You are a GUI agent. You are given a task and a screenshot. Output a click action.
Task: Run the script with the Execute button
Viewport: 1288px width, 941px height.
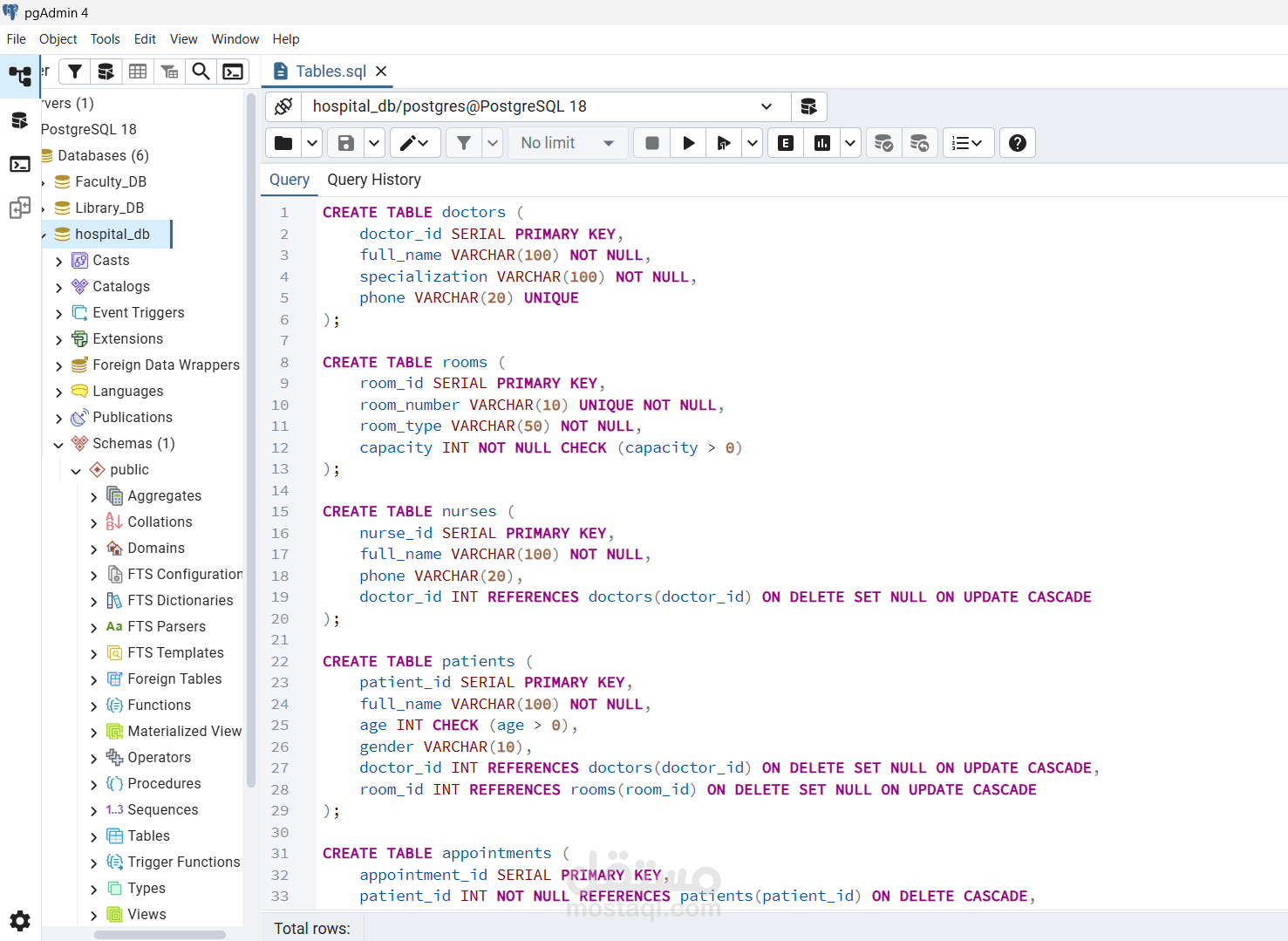[x=688, y=143]
